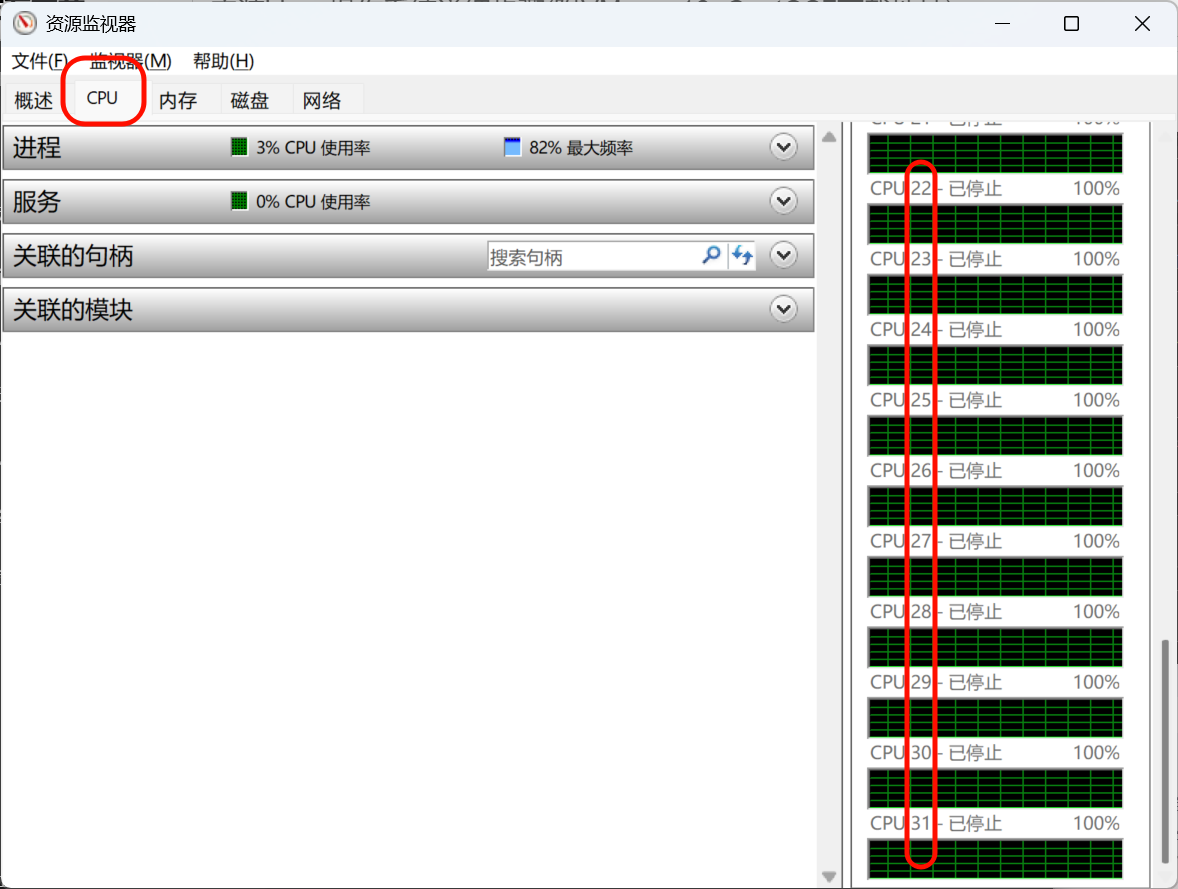
Task: Go to the 网络 tab
Action: [x=322, y=100]
